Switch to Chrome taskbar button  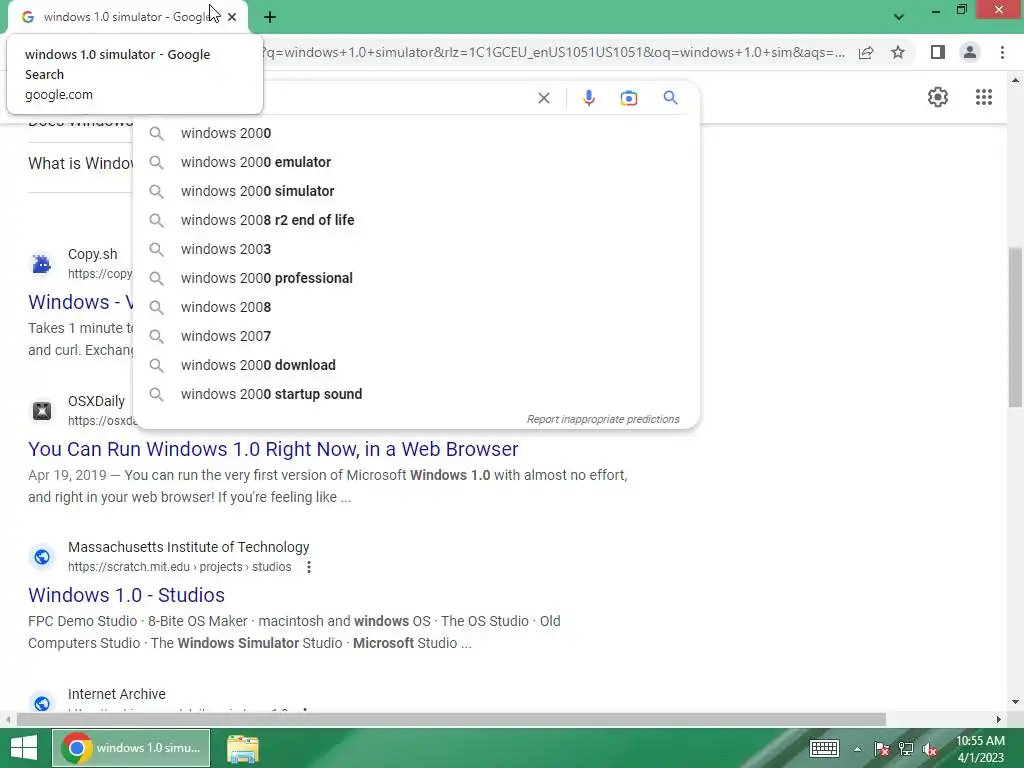tap(131, 748)
